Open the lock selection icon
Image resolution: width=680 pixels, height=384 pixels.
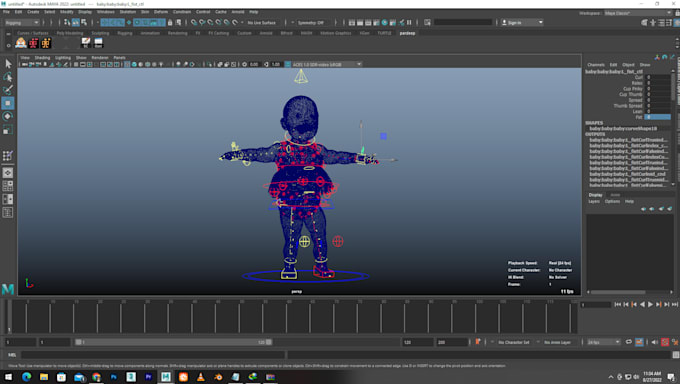[x=170, y=22]
